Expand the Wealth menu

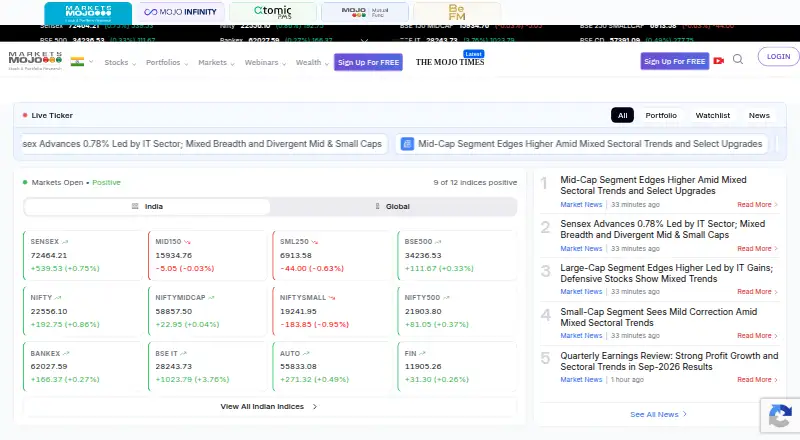pyautogui.click(x=312, y=62)
